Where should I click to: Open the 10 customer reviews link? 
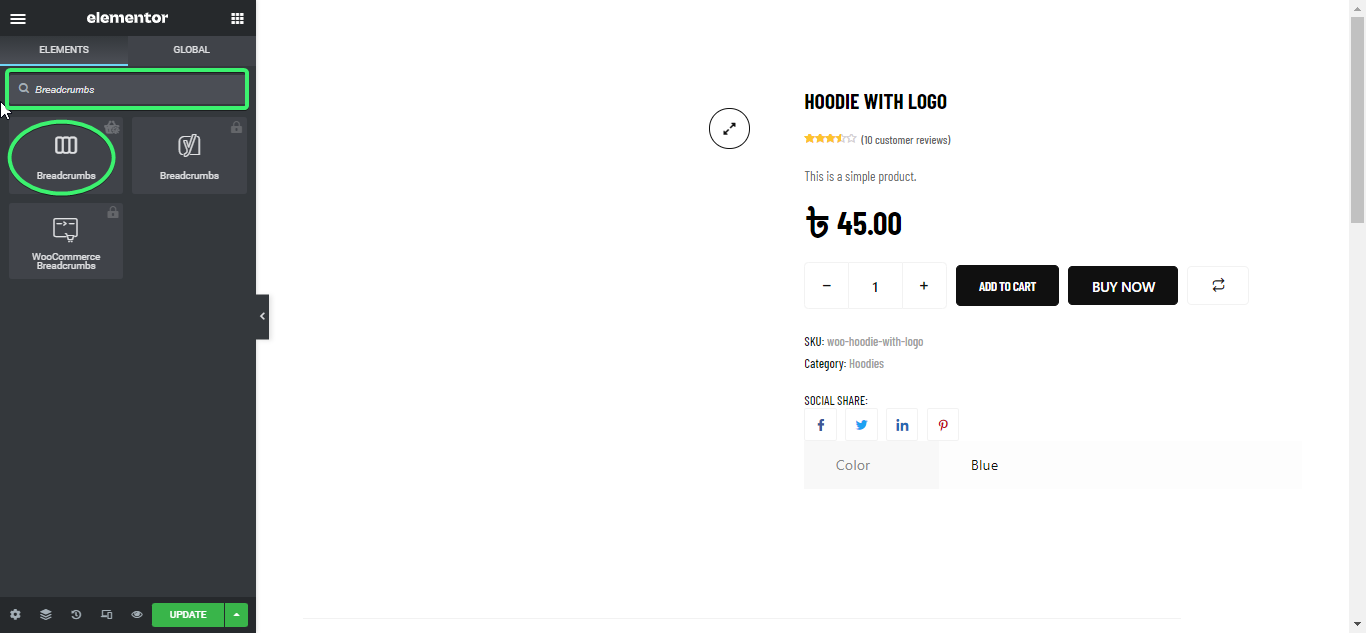[x=905, y=139]
